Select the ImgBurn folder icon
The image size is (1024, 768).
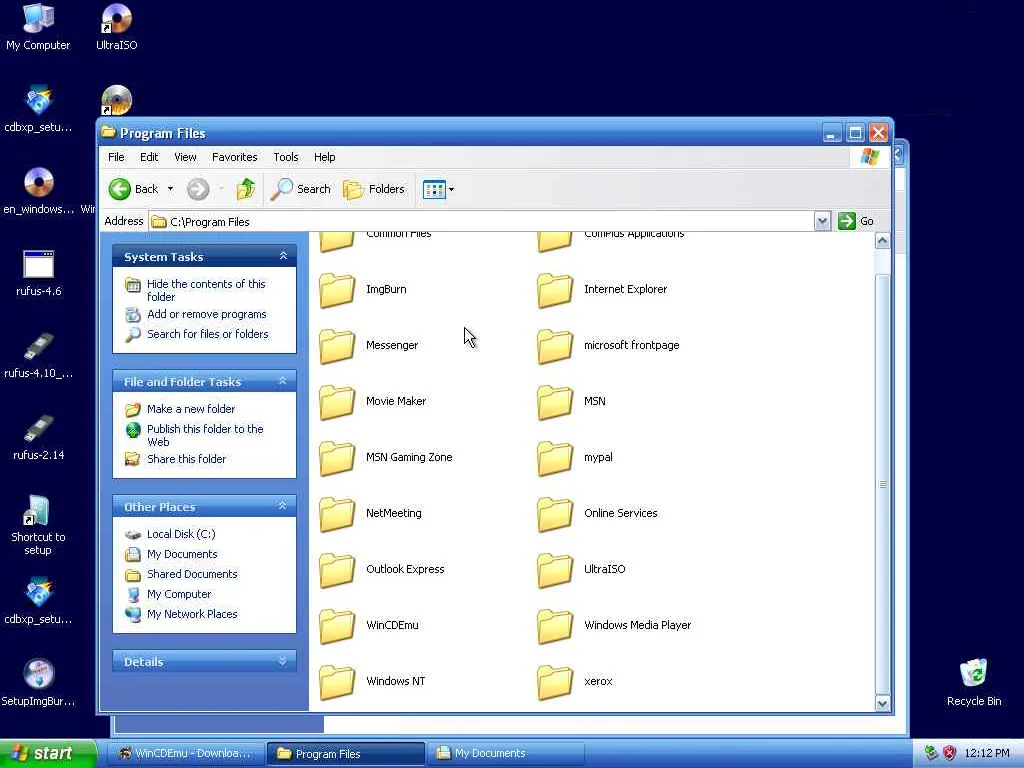337,291
